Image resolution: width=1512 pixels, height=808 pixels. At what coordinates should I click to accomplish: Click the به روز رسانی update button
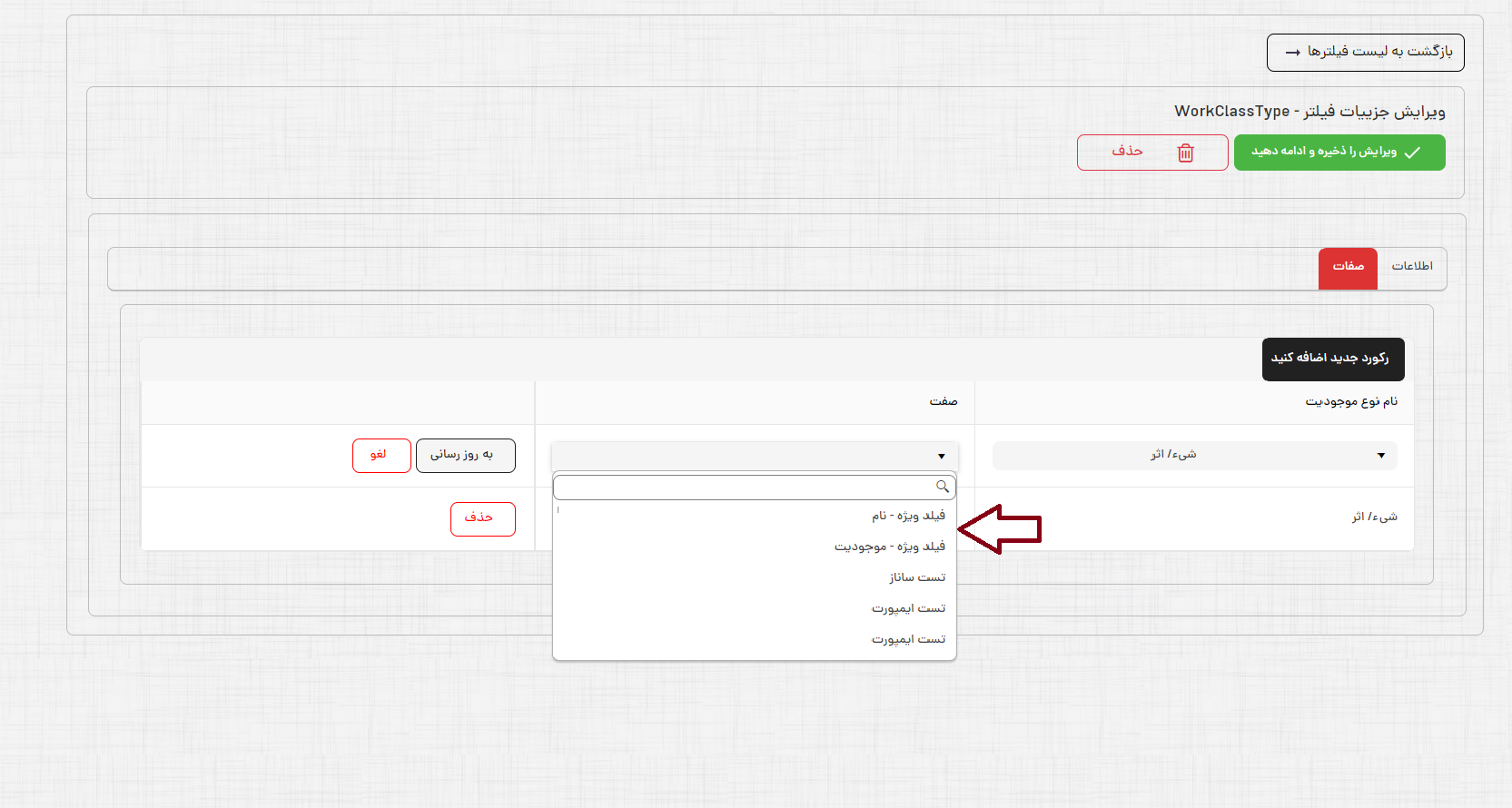coord(465,456)
